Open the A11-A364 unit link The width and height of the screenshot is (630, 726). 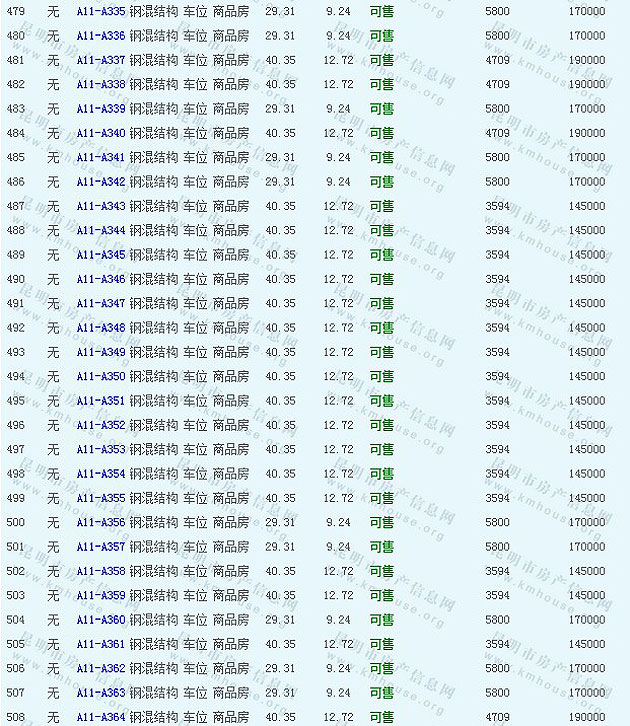101,717
